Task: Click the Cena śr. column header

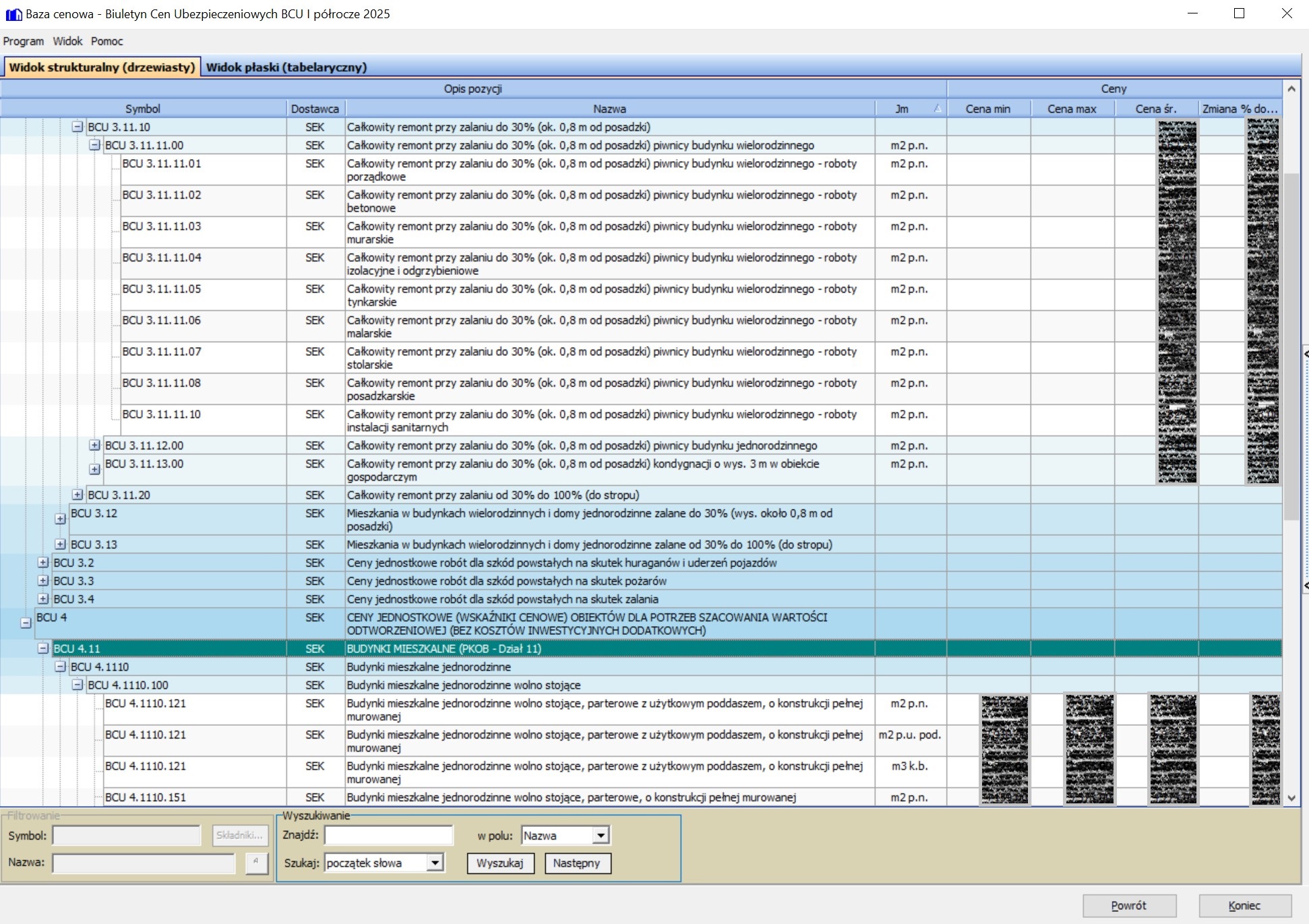Action: pos(1156,109)
